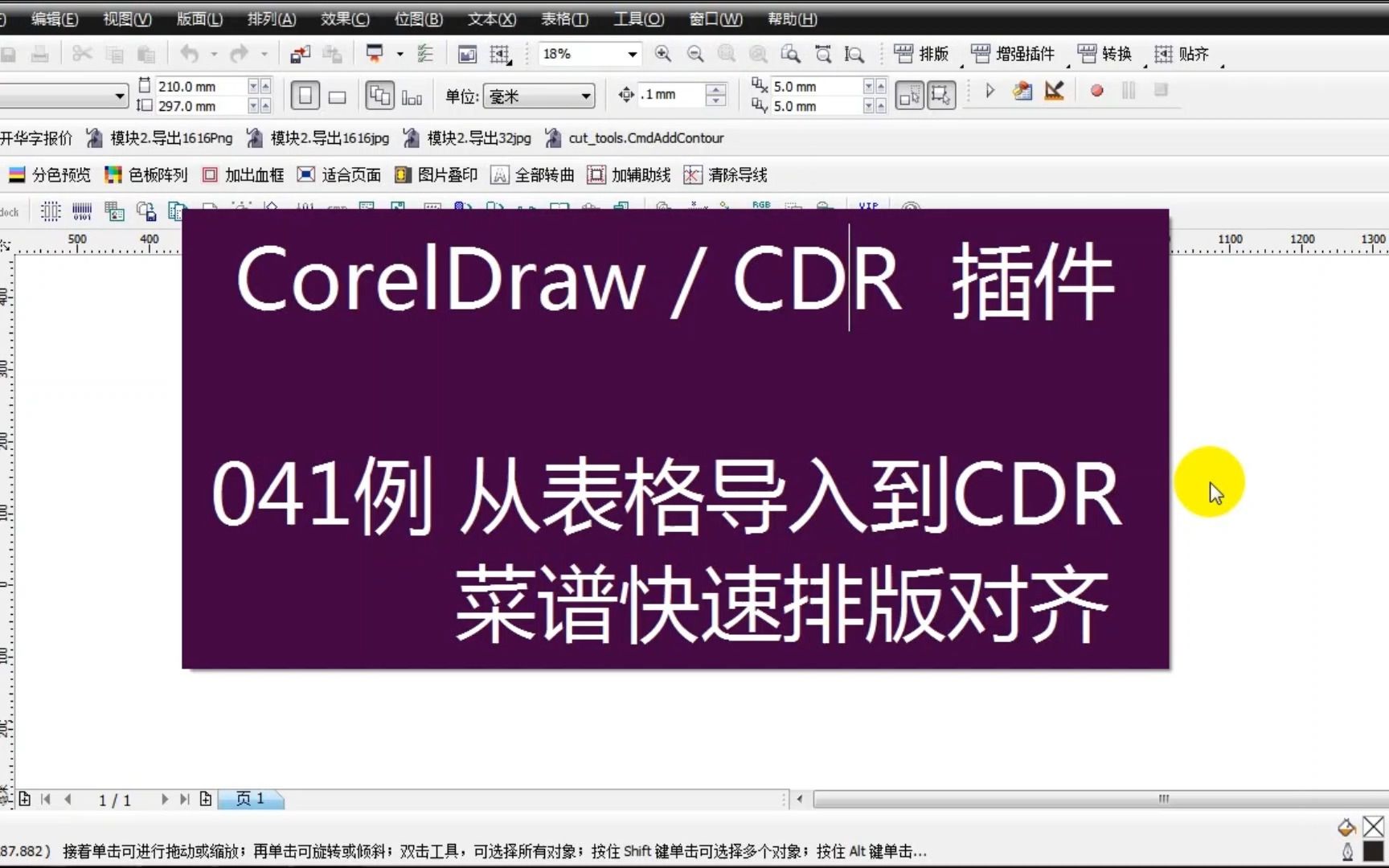The height and width of the screenshot is (868, 1389).
Task: Run macro 模块2.导出1616Png
Action: 159,137
